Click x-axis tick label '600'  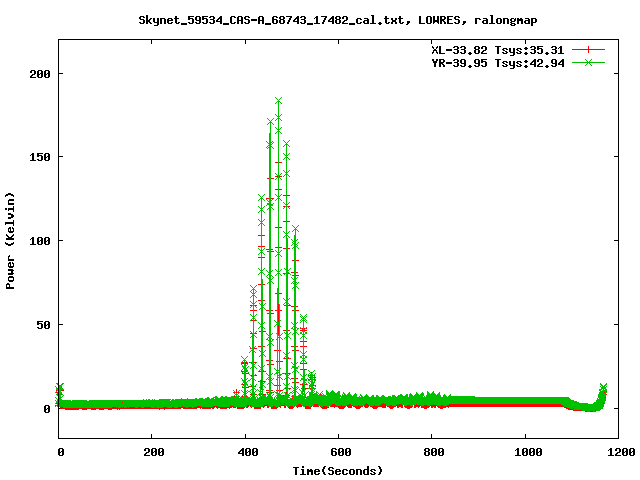tap(341, 452)
